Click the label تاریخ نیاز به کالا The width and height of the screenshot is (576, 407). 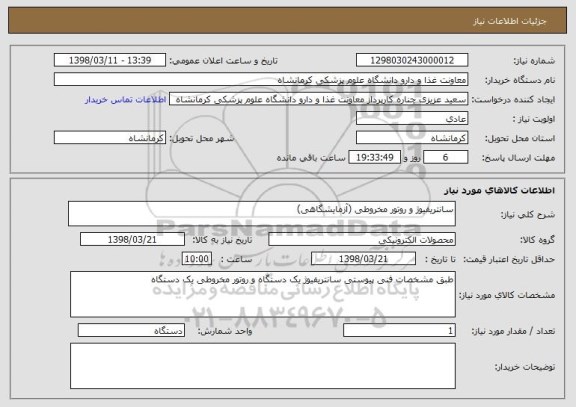pyautogui.click(x=222, y=240)
